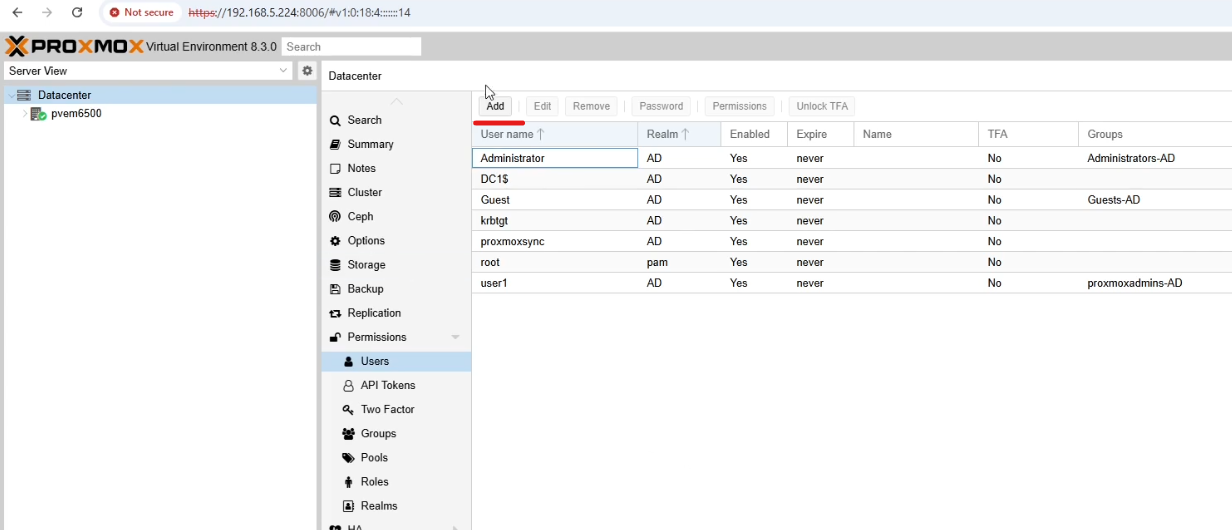1232x530 pixels.
Task: Sort by the User name column header
Action: 554,134
